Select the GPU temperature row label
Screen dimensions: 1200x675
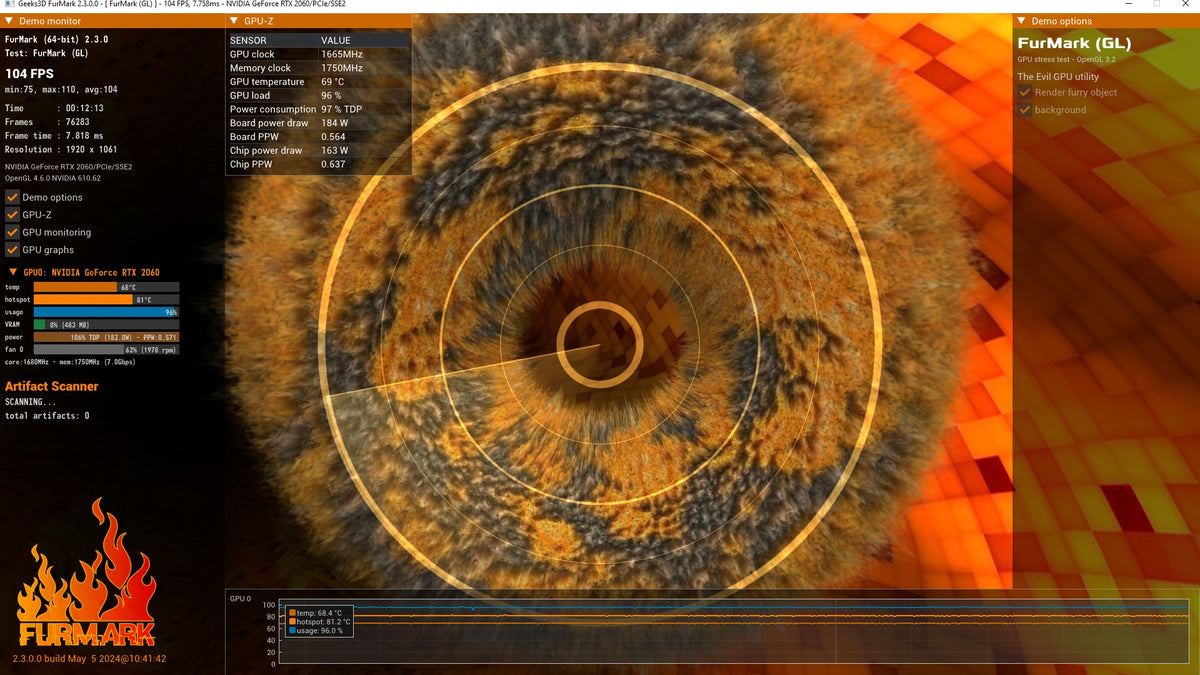(267, 82)
